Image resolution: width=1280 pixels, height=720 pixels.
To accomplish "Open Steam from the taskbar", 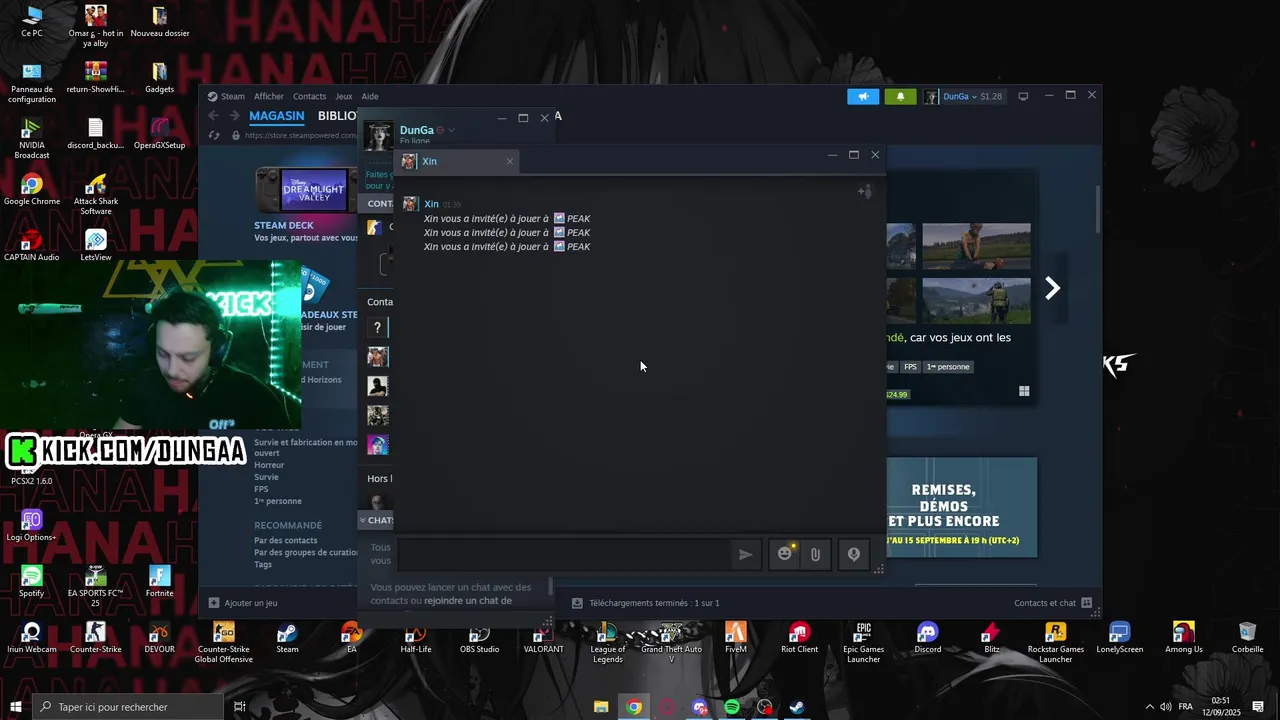I will click(x=797, y=707).
